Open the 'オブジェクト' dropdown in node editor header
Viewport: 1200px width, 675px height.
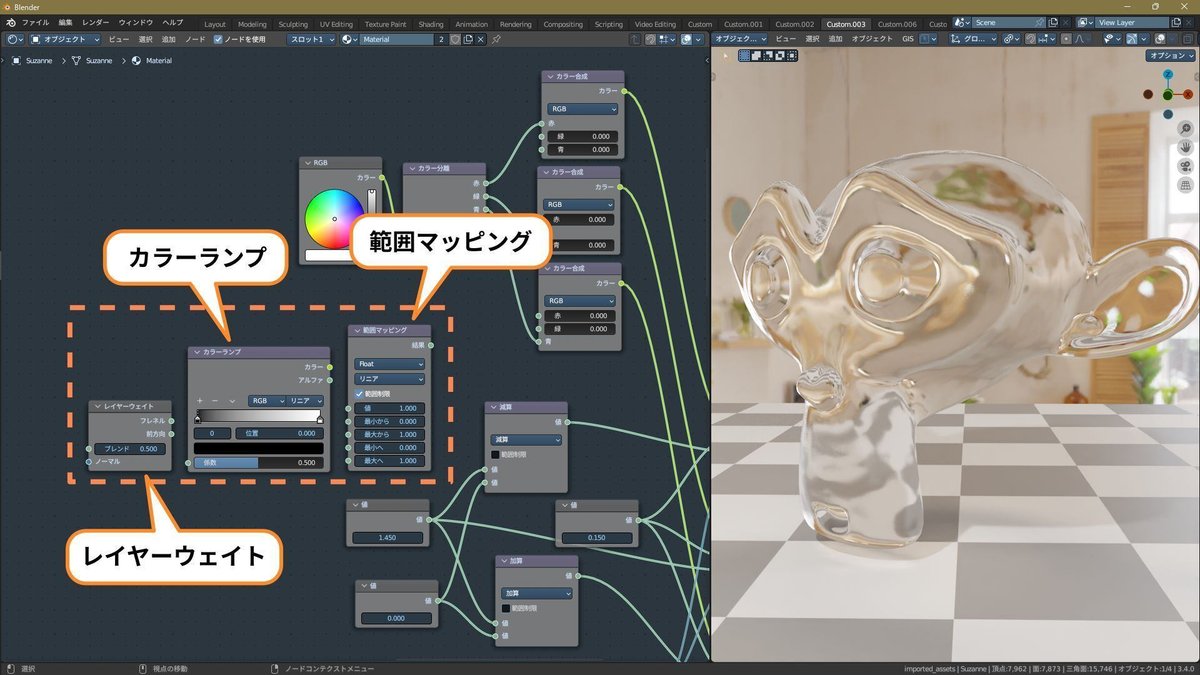[65, 39]
